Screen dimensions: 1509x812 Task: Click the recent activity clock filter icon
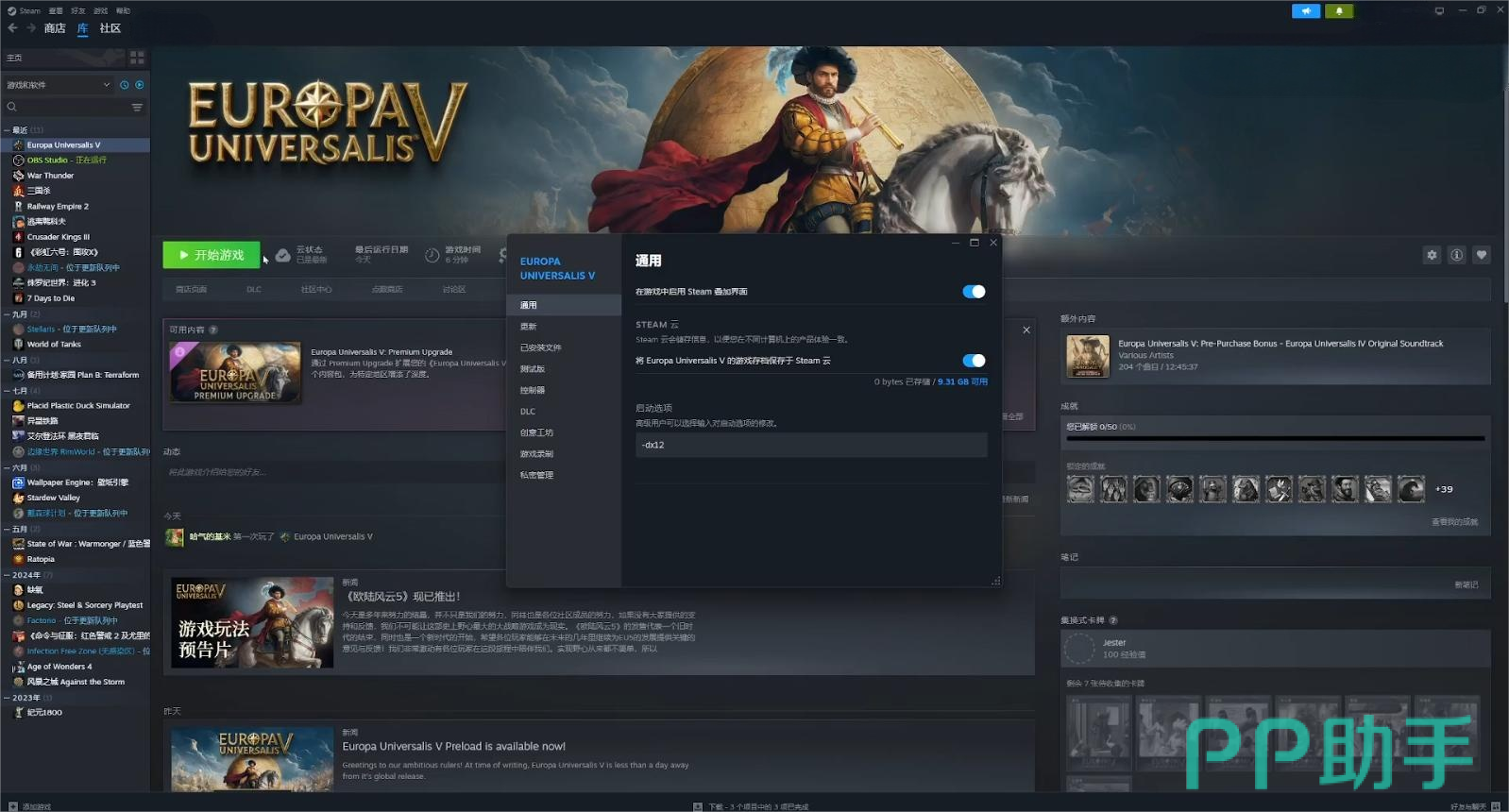tap(124, 85)
